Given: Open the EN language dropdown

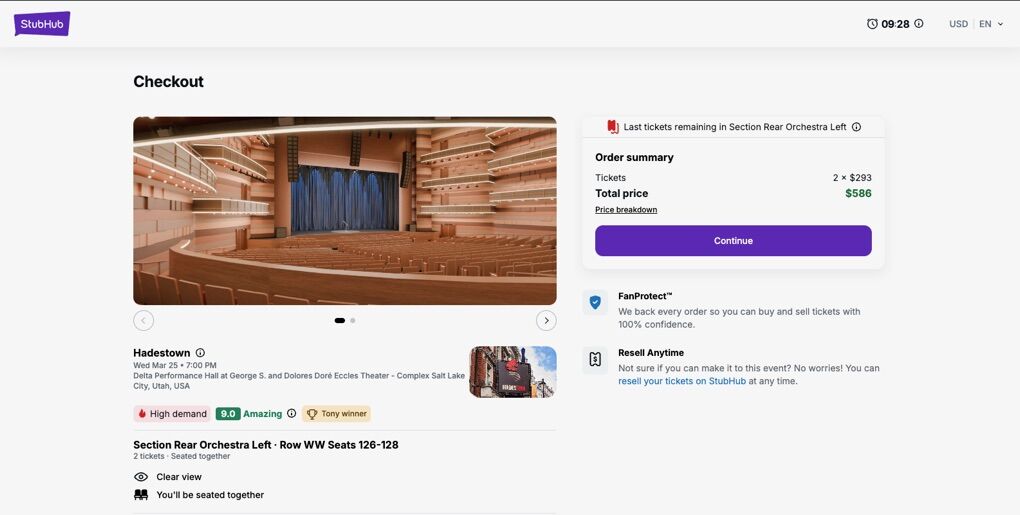Looking at the screenshot, I should (x=991, y=24).
